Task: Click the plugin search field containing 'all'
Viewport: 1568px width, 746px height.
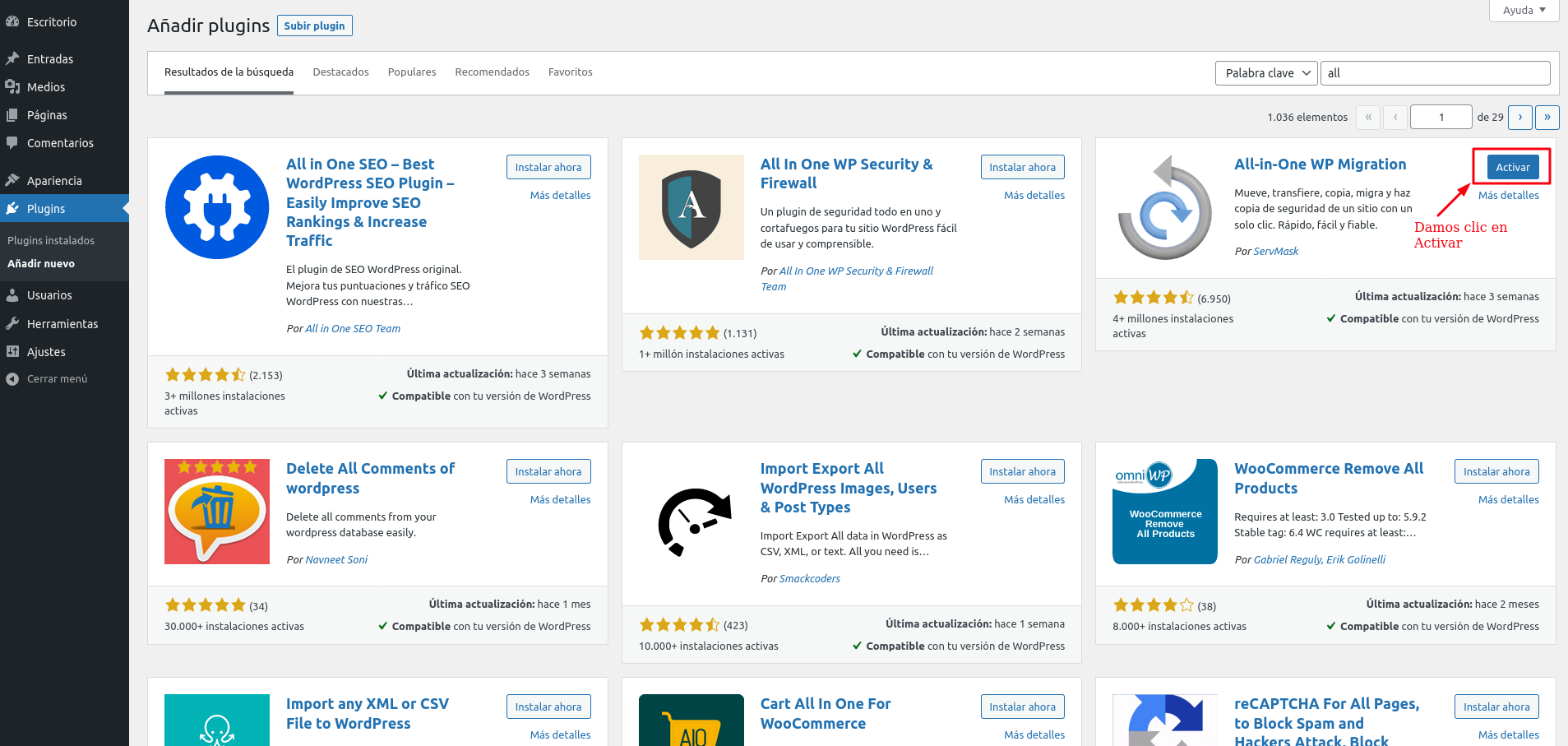Action: pyautogui.click(x=1435, y=73)
